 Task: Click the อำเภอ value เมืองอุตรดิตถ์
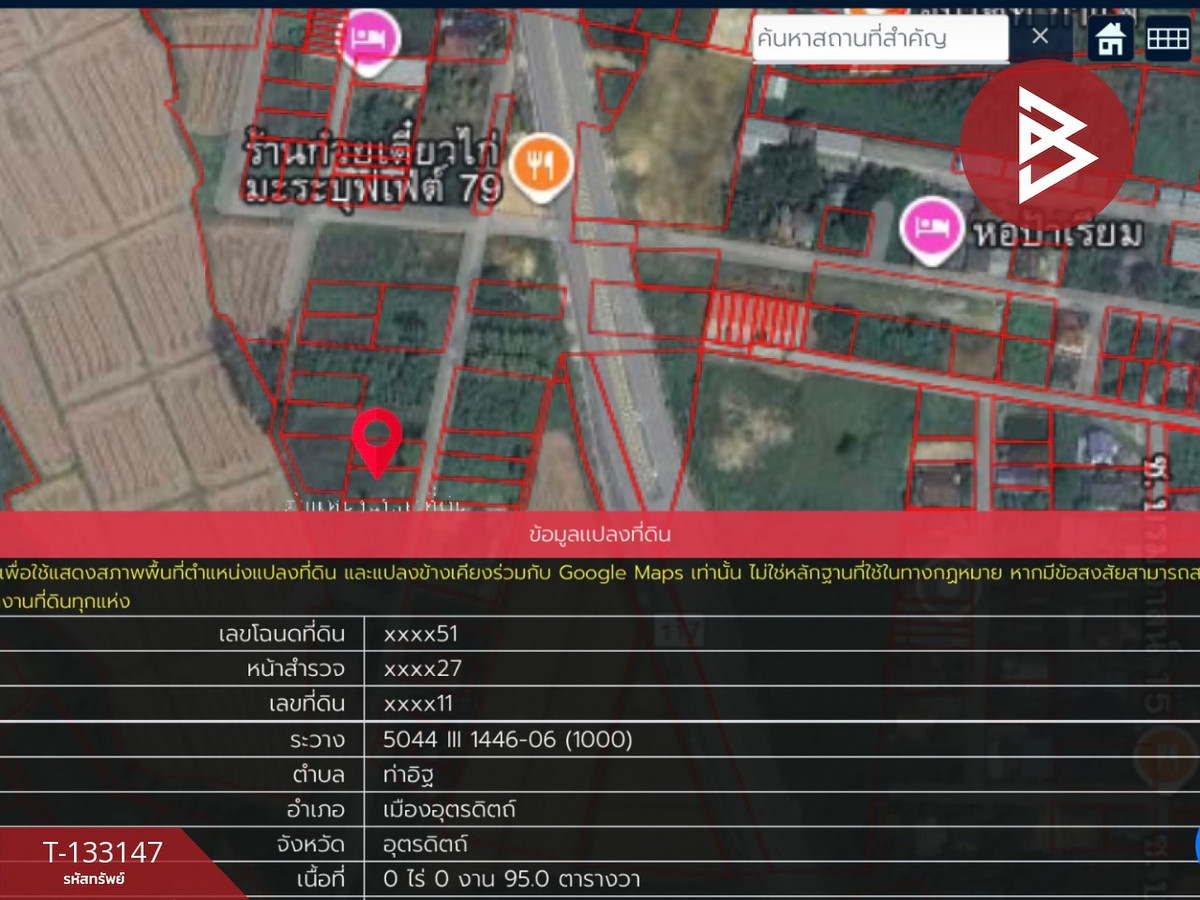coord(450,810)
